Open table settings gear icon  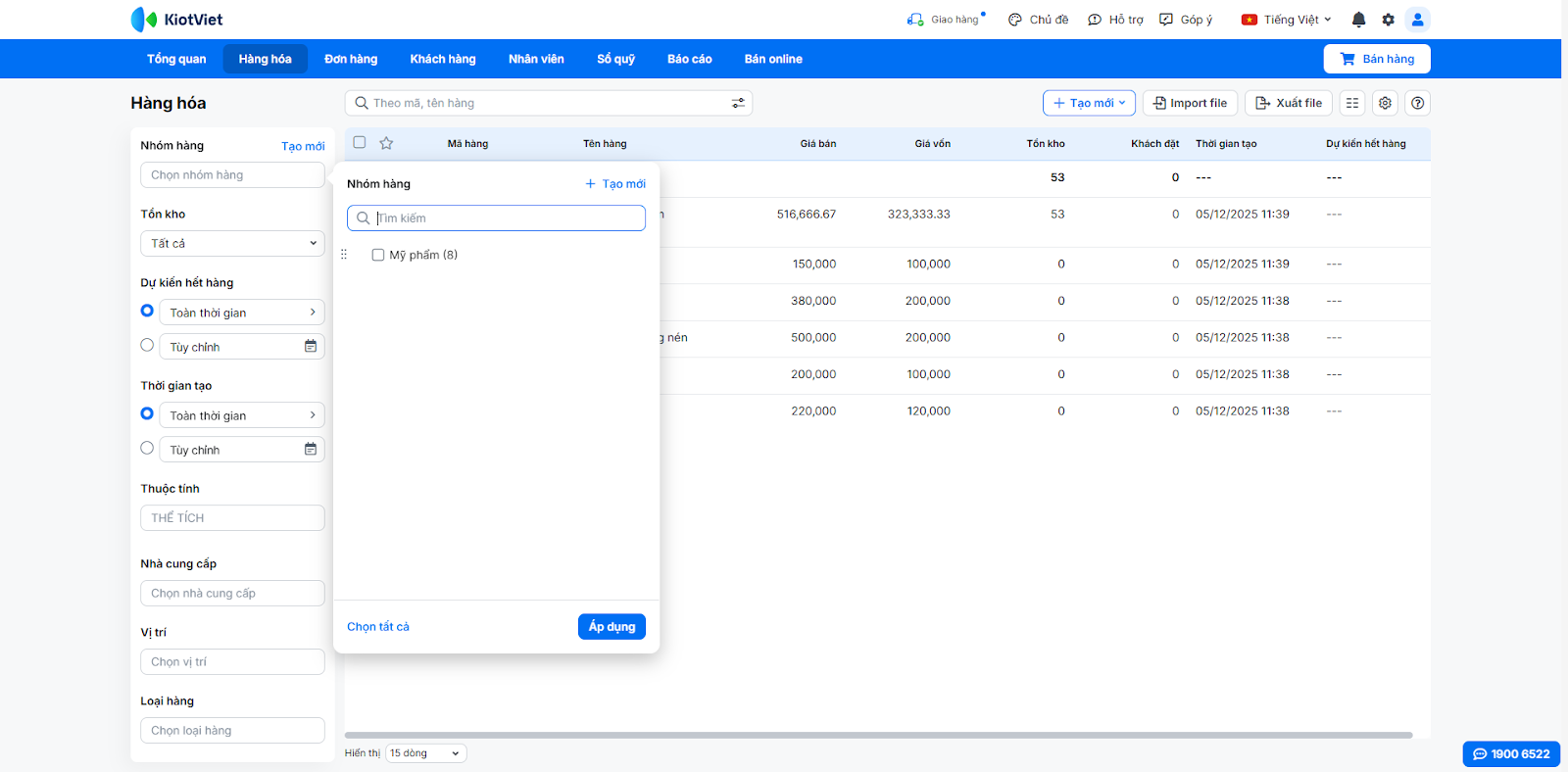point(1385,103)
